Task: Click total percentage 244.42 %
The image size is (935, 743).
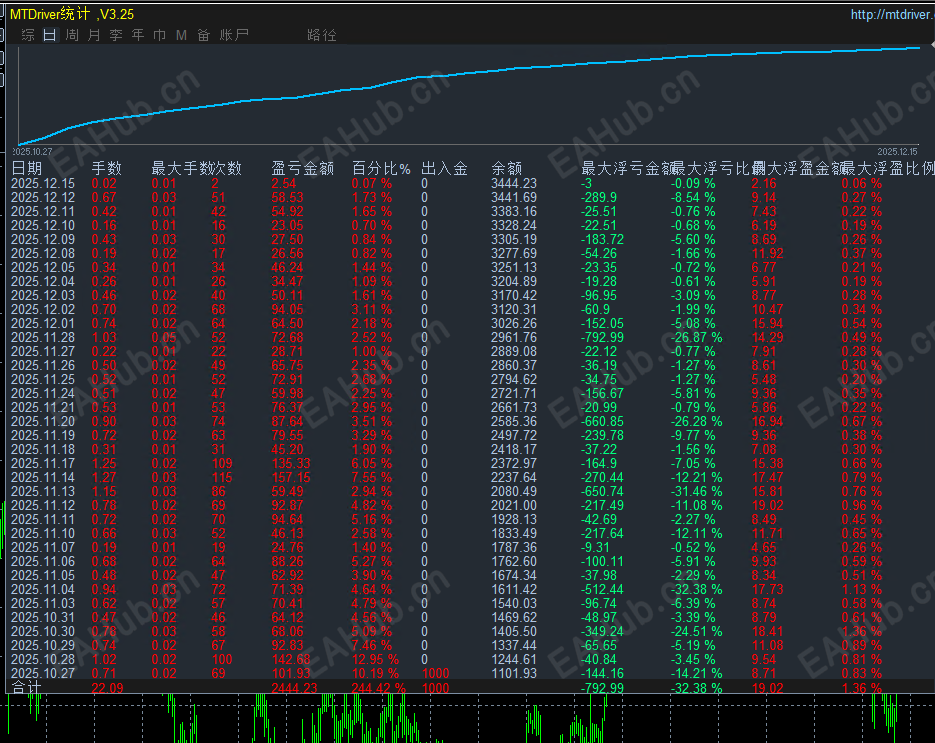Action: click(x=379, y=688)
